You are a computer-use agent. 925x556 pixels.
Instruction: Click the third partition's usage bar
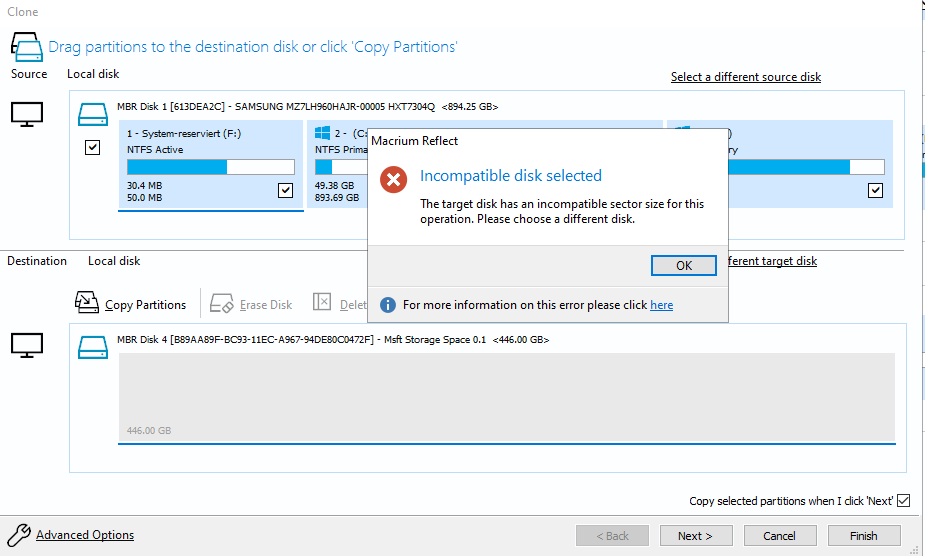(806, 167)
